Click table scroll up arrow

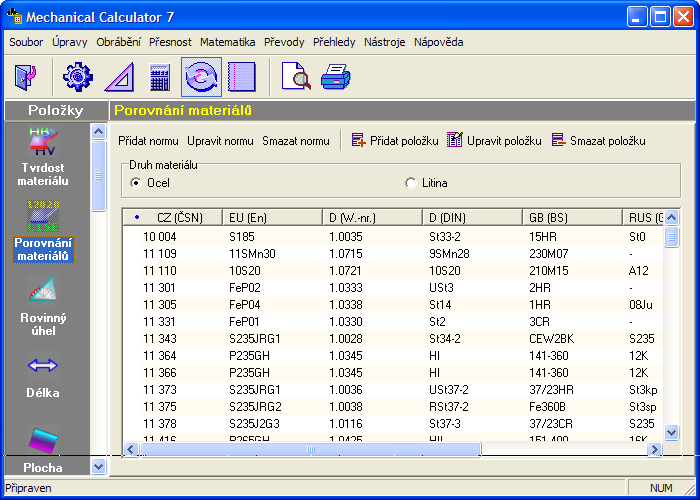coord(671,217)
